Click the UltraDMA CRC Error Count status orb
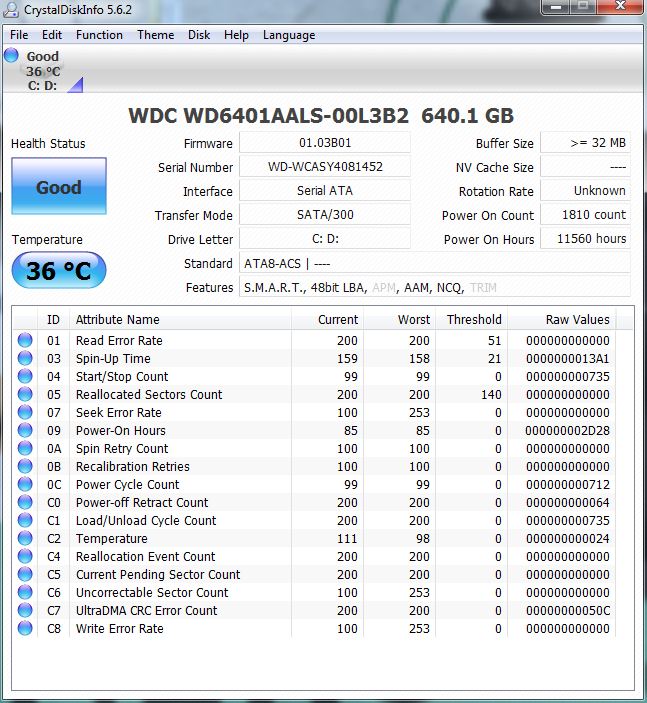 [x=25, y=610]
